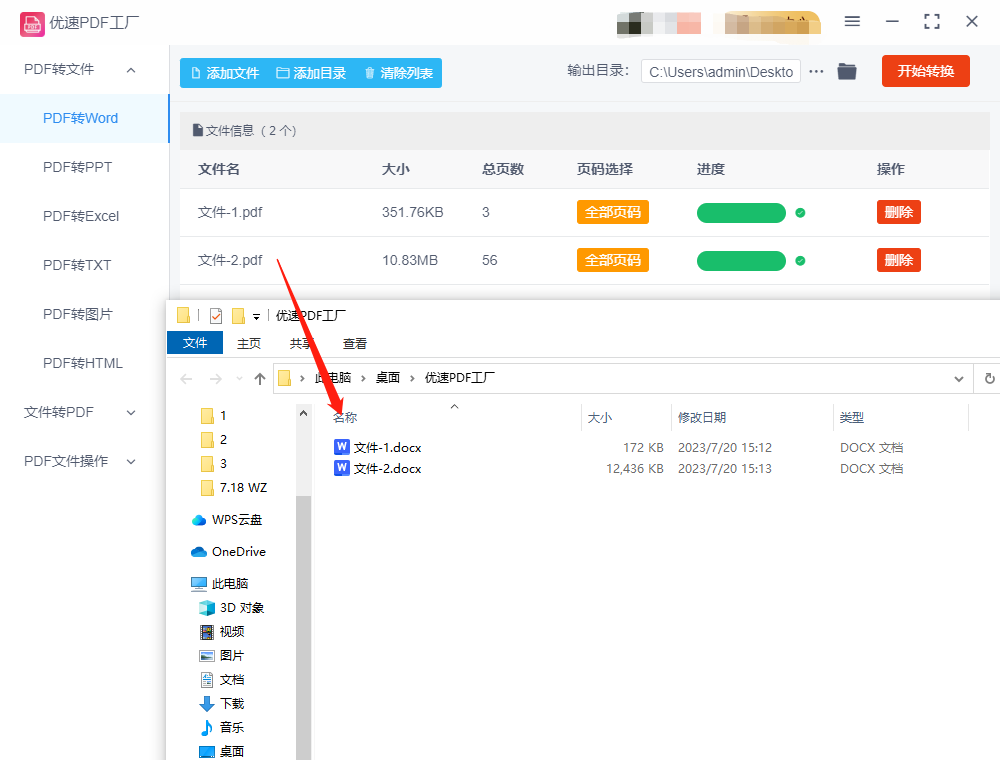Click the red 开始转换 button

[925, 71]
